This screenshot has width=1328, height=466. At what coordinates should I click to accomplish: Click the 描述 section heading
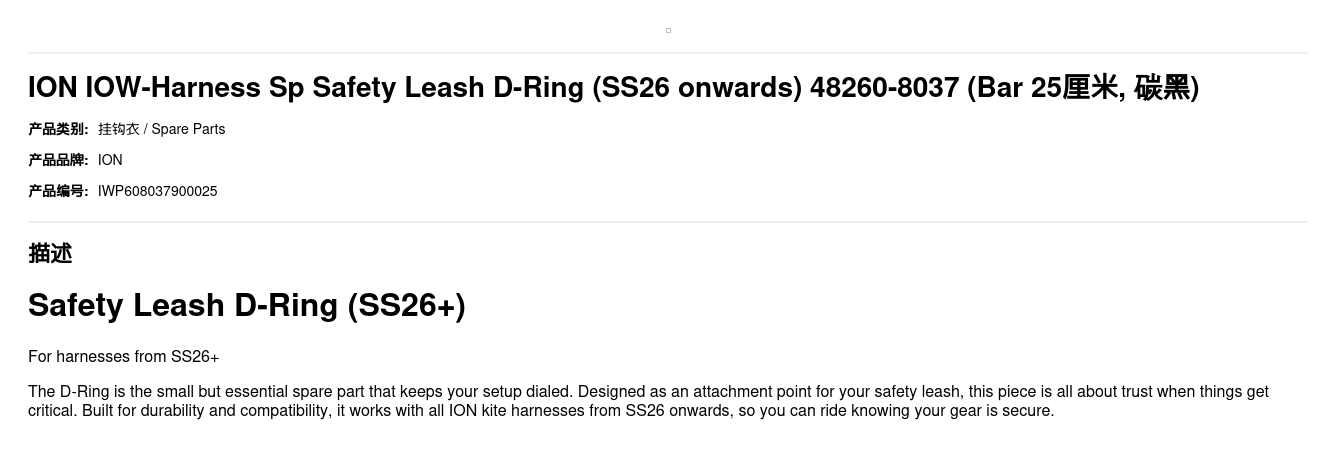pyautogui.click(x=50, y=254)
